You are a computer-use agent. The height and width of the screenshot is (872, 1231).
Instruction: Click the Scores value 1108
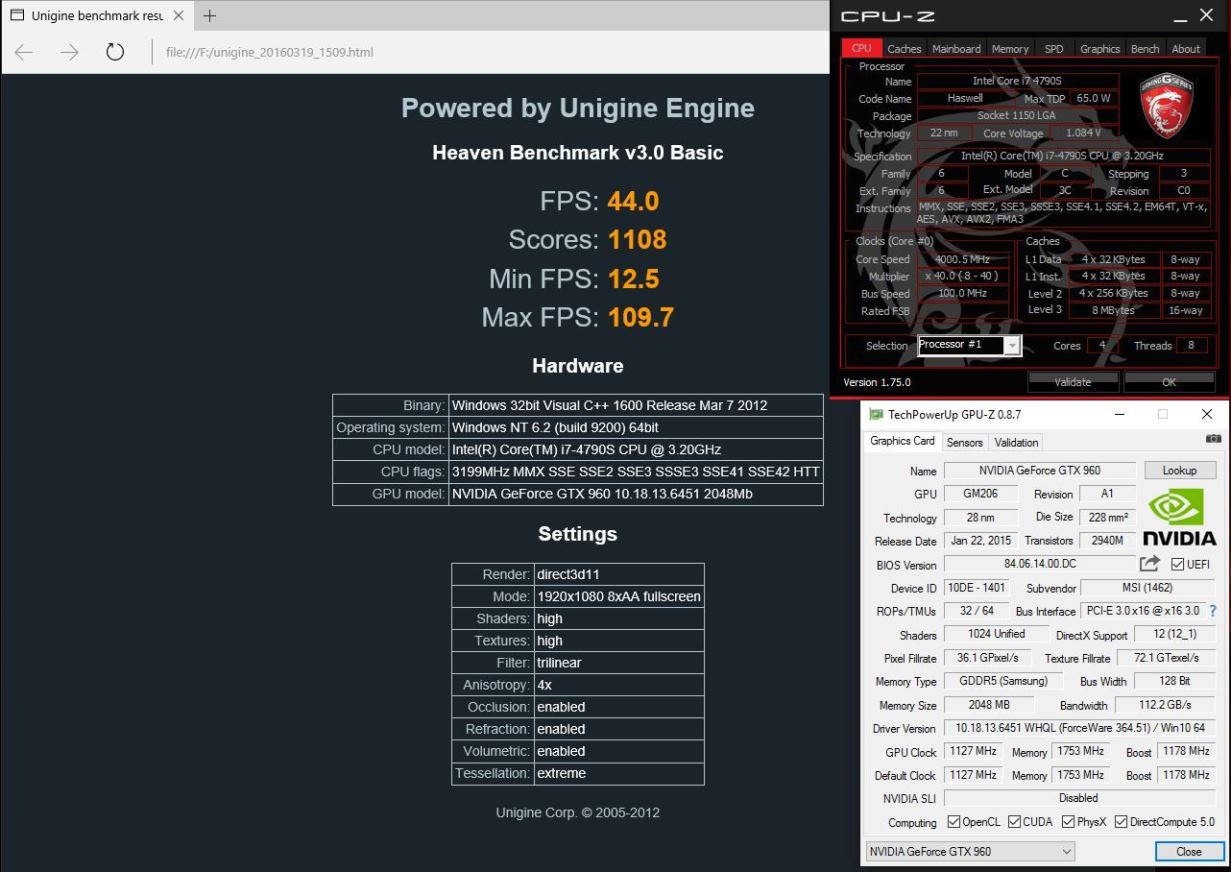click(637, 240)
